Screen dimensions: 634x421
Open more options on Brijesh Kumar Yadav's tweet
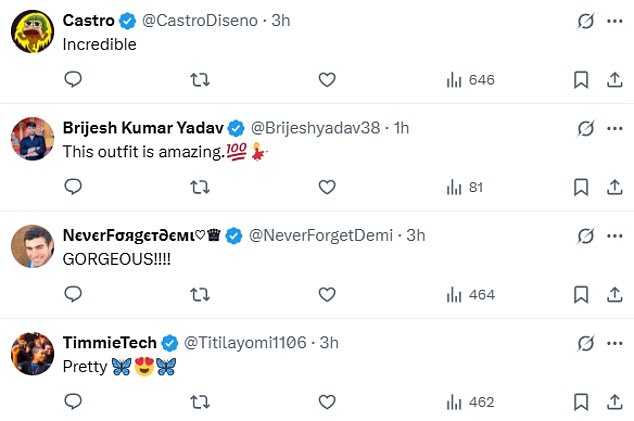tap(612, 128)
